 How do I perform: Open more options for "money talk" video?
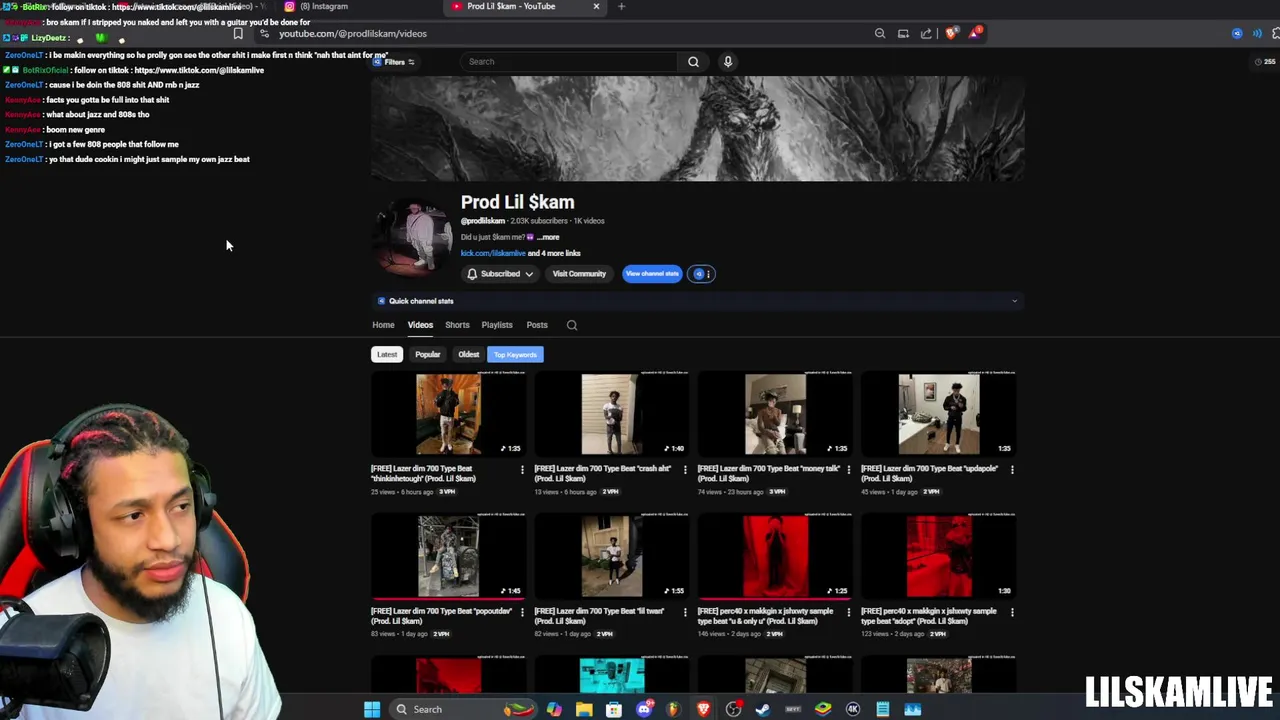(x=848, y=469)
